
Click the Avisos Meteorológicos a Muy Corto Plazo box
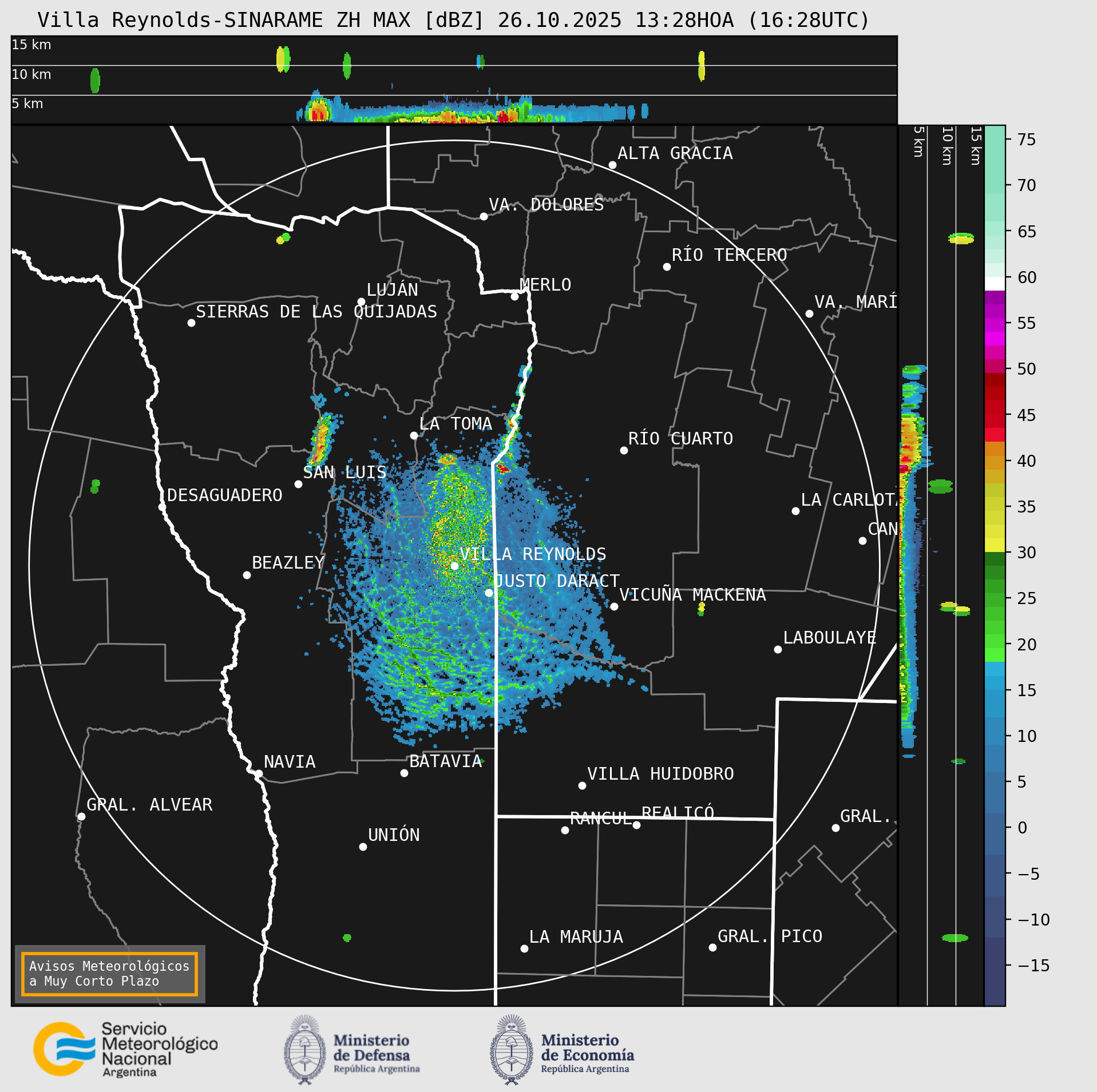tap(109, 974)
